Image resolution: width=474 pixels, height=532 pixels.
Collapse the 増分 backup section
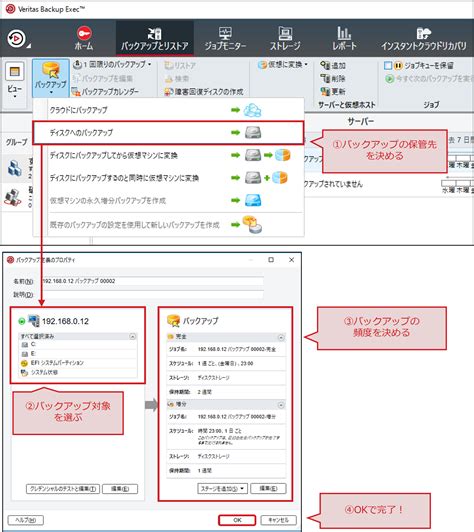click(x=281, y=405)
